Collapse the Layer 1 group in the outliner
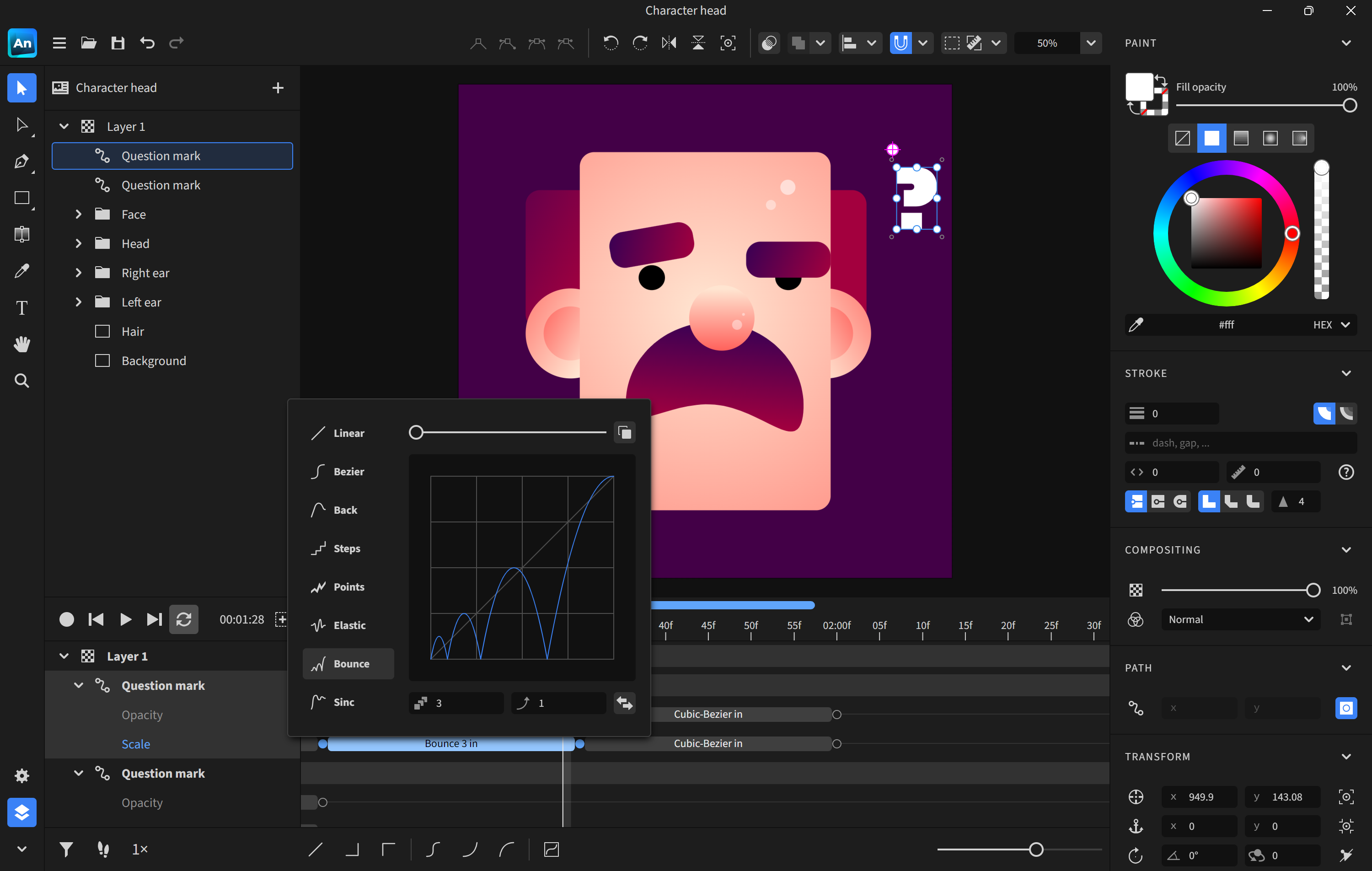 tap(63, 126)
